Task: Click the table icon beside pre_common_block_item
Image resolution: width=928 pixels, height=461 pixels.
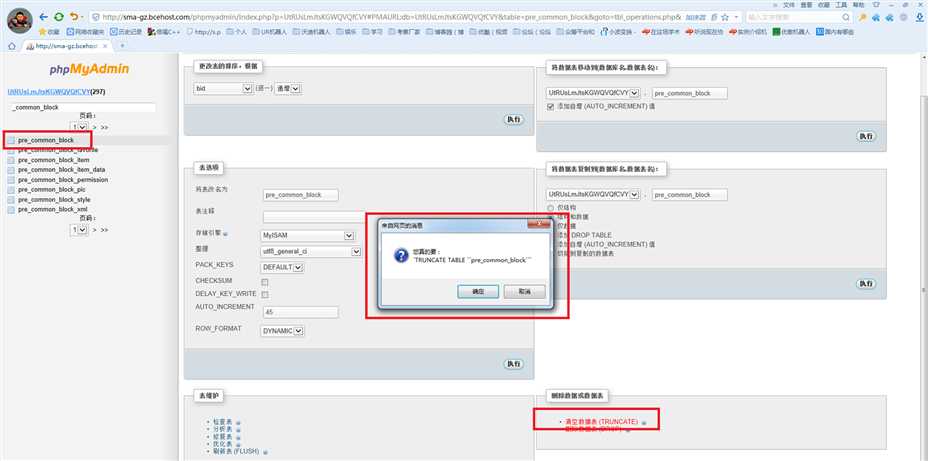Action: point(11,160)
